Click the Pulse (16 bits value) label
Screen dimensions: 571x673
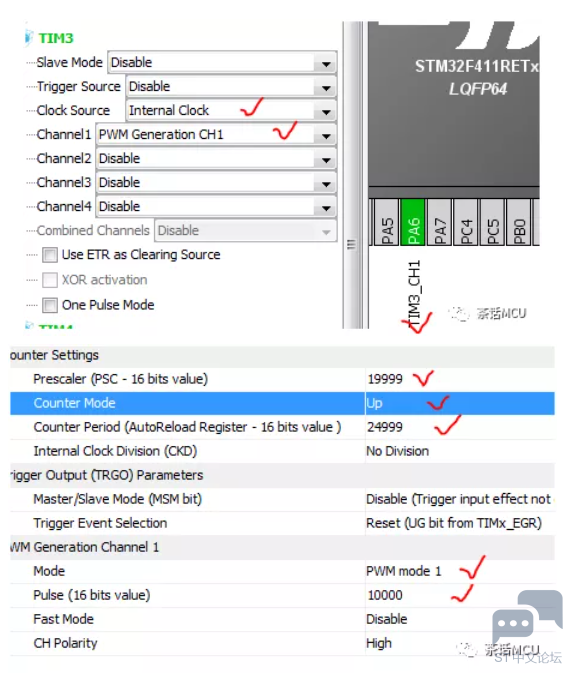(92, 595)
